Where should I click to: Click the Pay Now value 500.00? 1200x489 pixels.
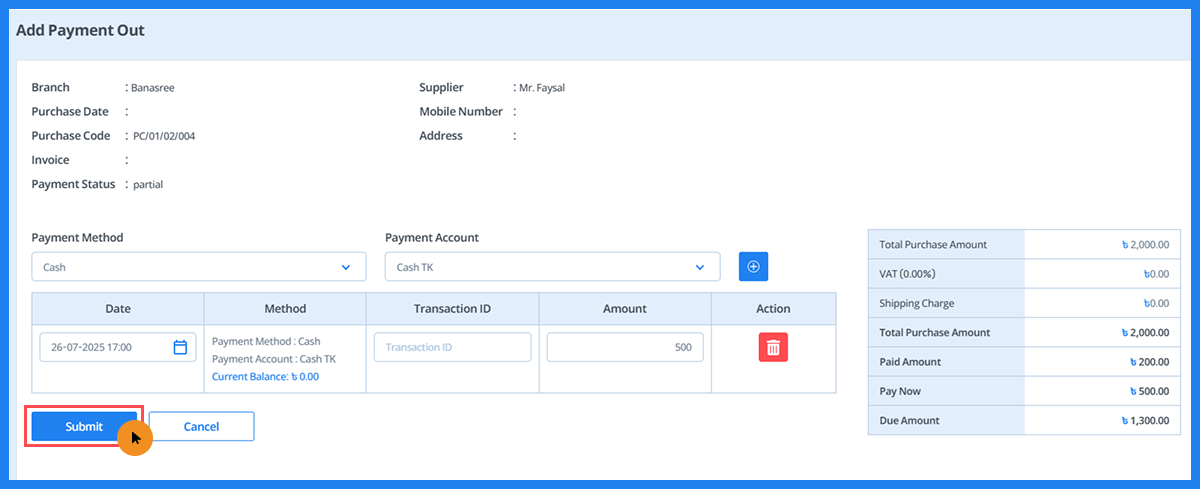[1148, 391]
